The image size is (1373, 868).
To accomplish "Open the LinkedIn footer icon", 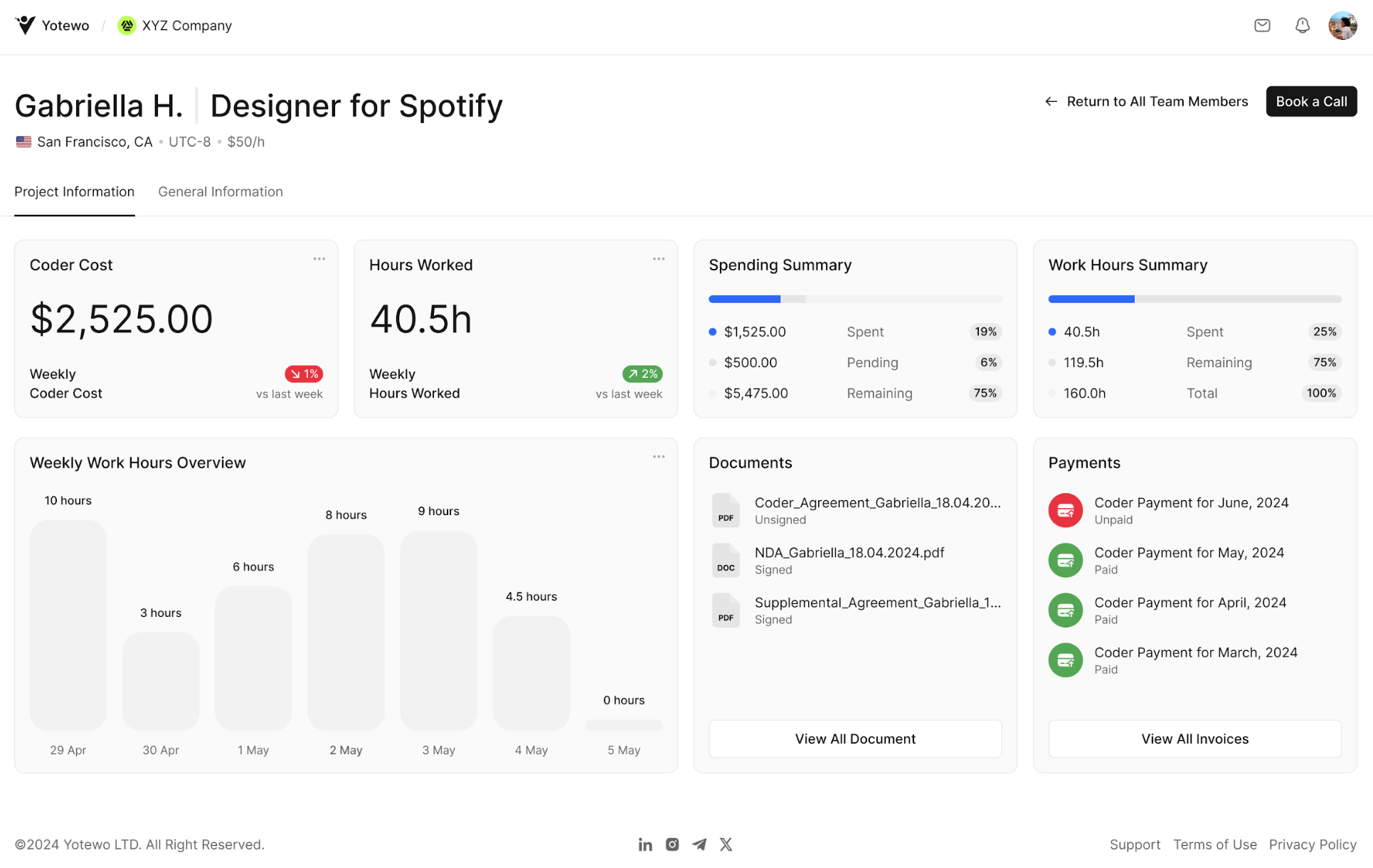I will (x=645, y=845).
